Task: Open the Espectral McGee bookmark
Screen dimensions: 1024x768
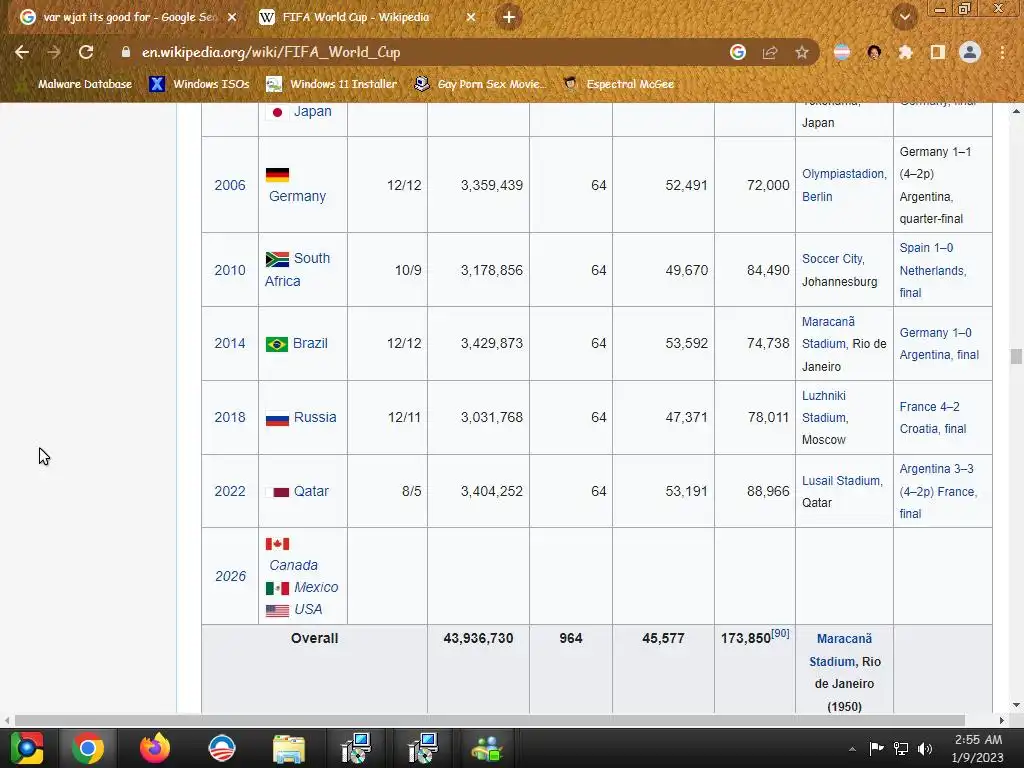Action: pyautogui.click(x=619, y=84)
